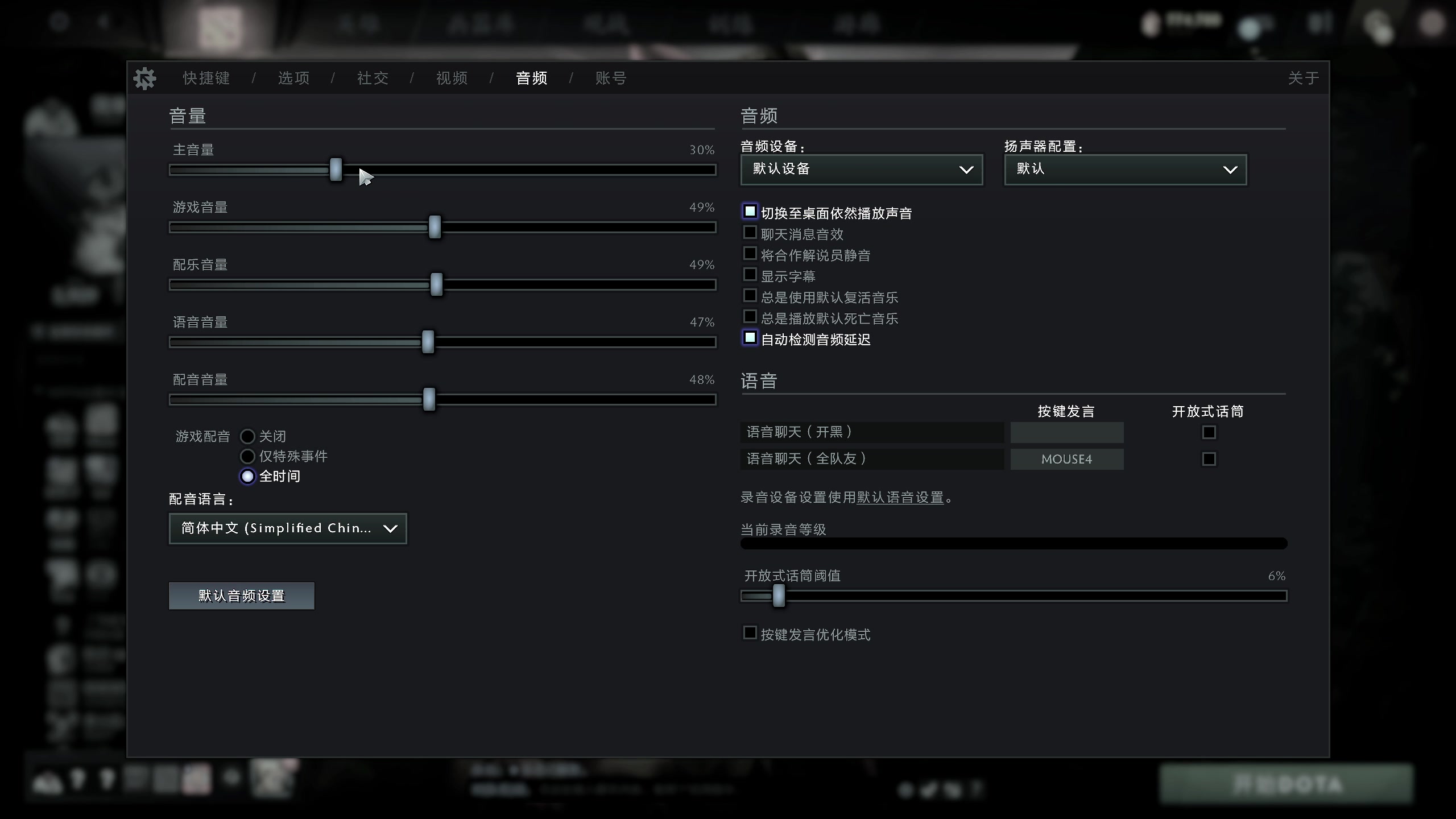
Task: Disable 自动检测音频延迟 checkbox
Action: tap(750, 338)
